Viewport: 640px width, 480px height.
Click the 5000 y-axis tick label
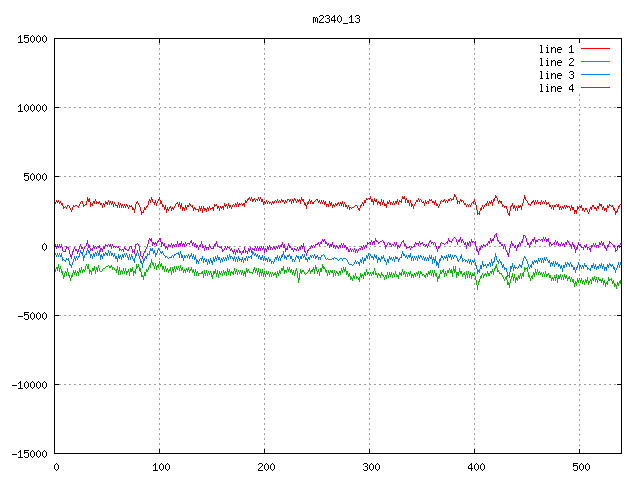click(34, 177)
